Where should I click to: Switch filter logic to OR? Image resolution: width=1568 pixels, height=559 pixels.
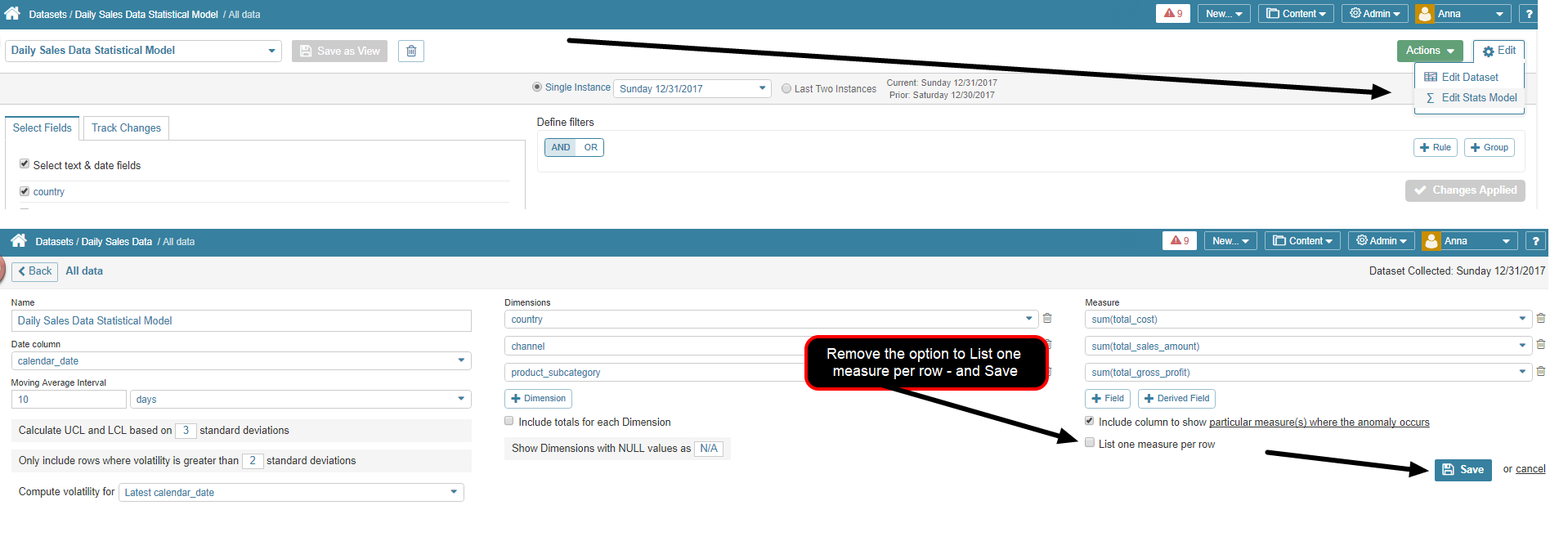[x=590, y=147]
